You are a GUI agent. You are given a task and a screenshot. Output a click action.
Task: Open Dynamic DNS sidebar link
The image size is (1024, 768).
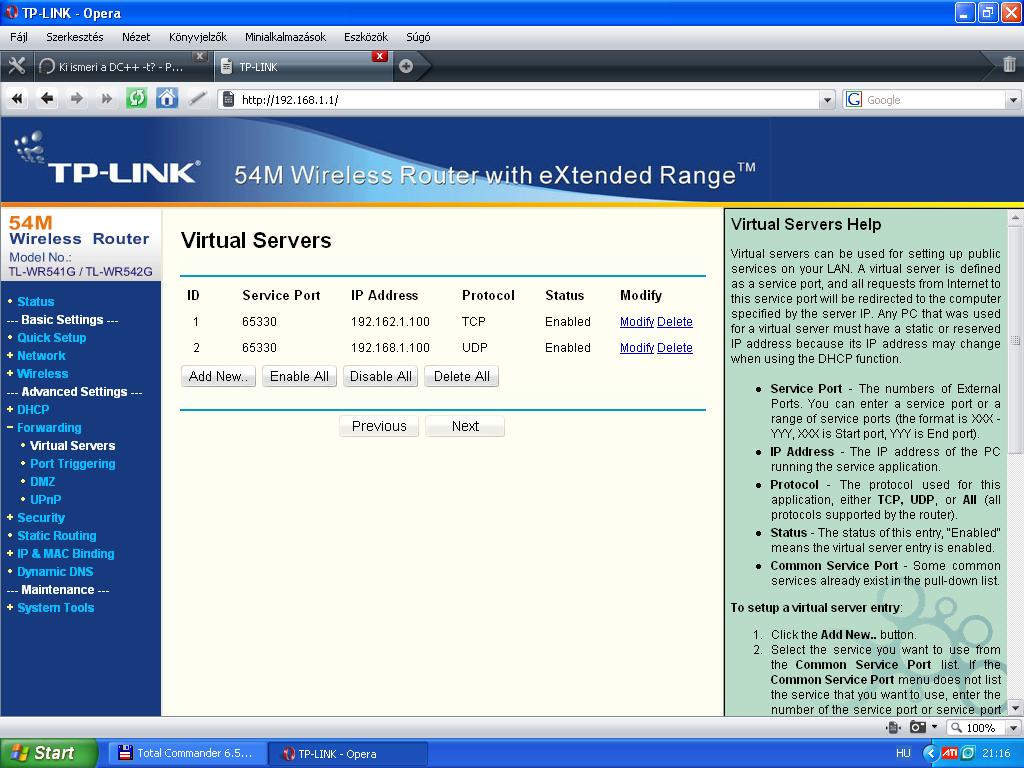click(55, 572)
